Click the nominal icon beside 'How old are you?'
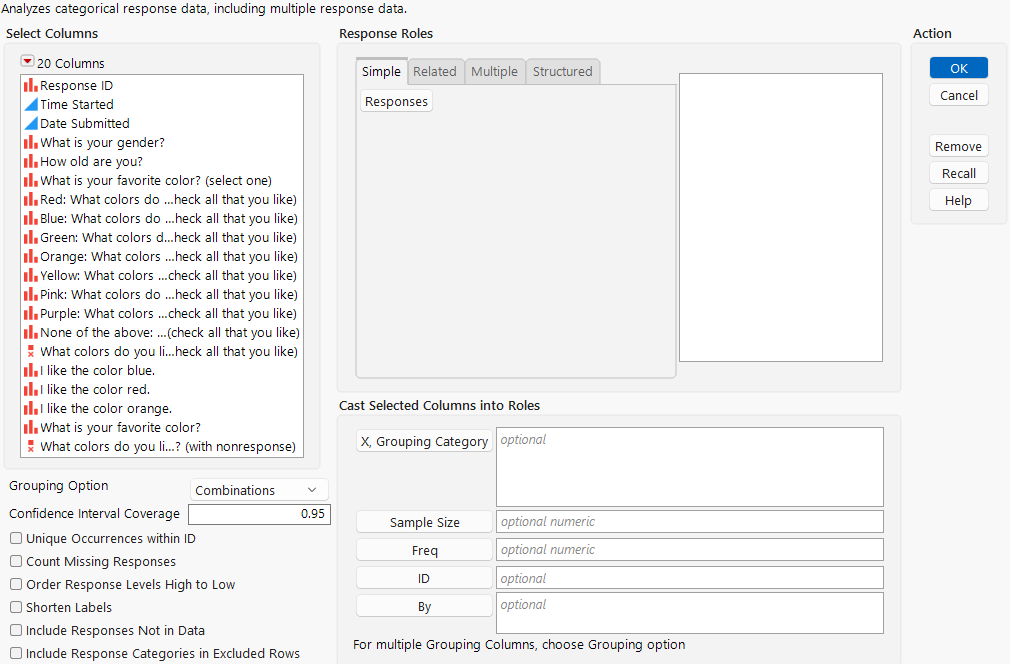This screenshot has height=664, width=1010. click(x=30, y=161)
